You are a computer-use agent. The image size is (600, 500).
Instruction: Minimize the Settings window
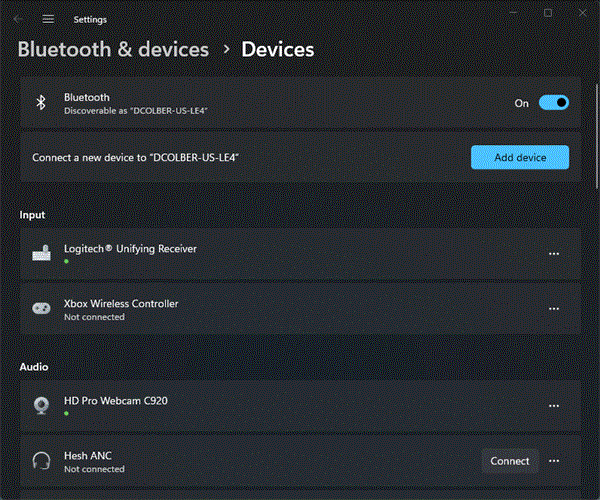click(514, 13)
